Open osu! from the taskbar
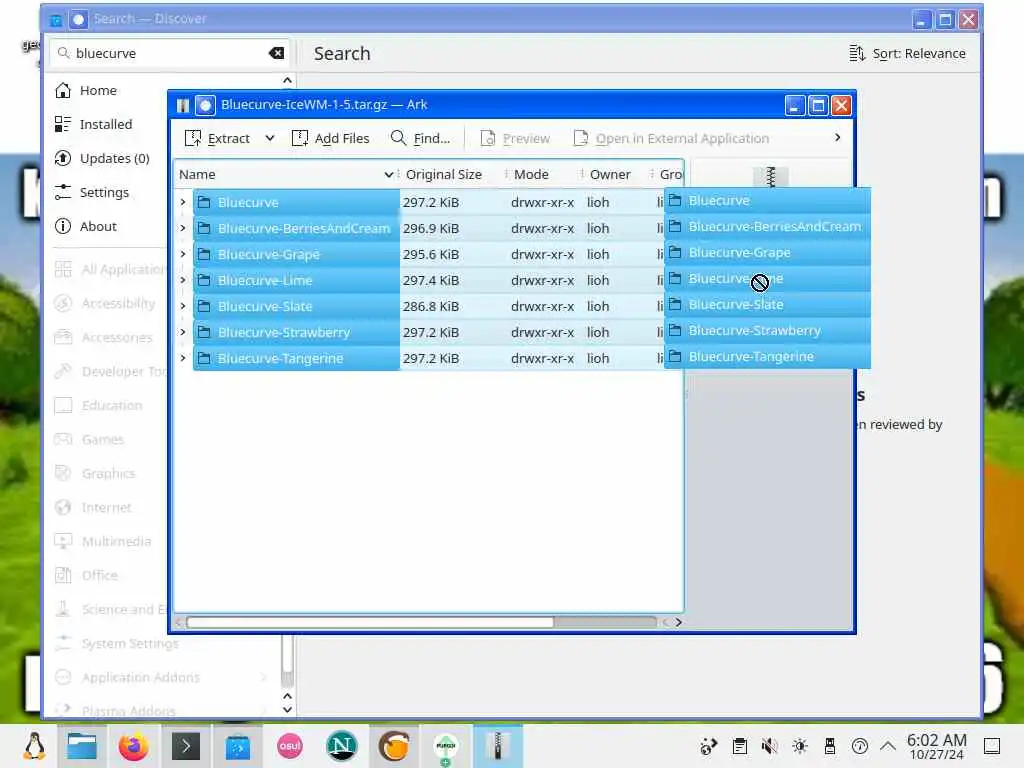1024x768 pixels. point(289,746)
